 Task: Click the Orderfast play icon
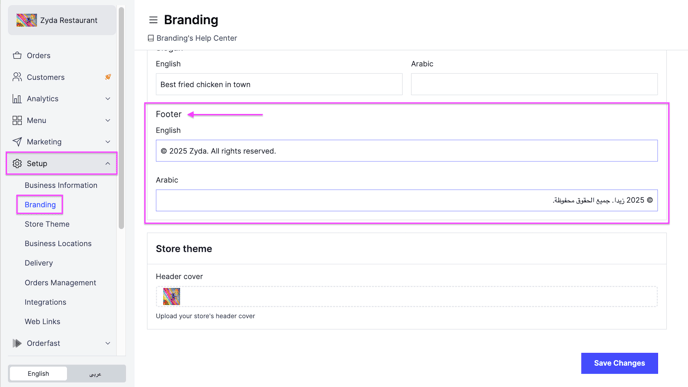pyautogui.click(x=17, y=343)
